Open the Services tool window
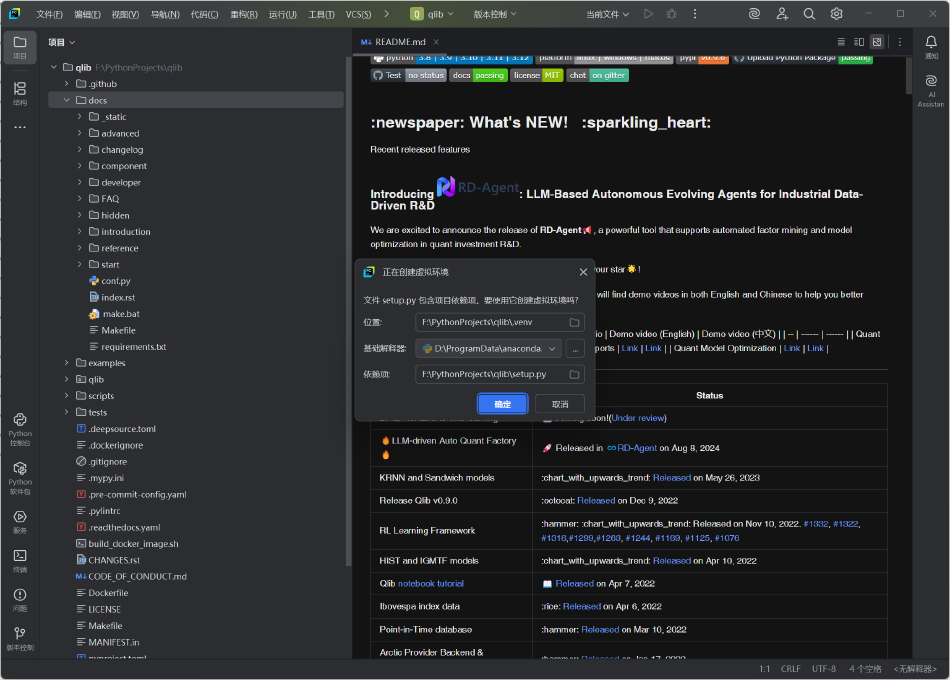The width and height of the screenshot is (950, 680). [x=20, y=521]
